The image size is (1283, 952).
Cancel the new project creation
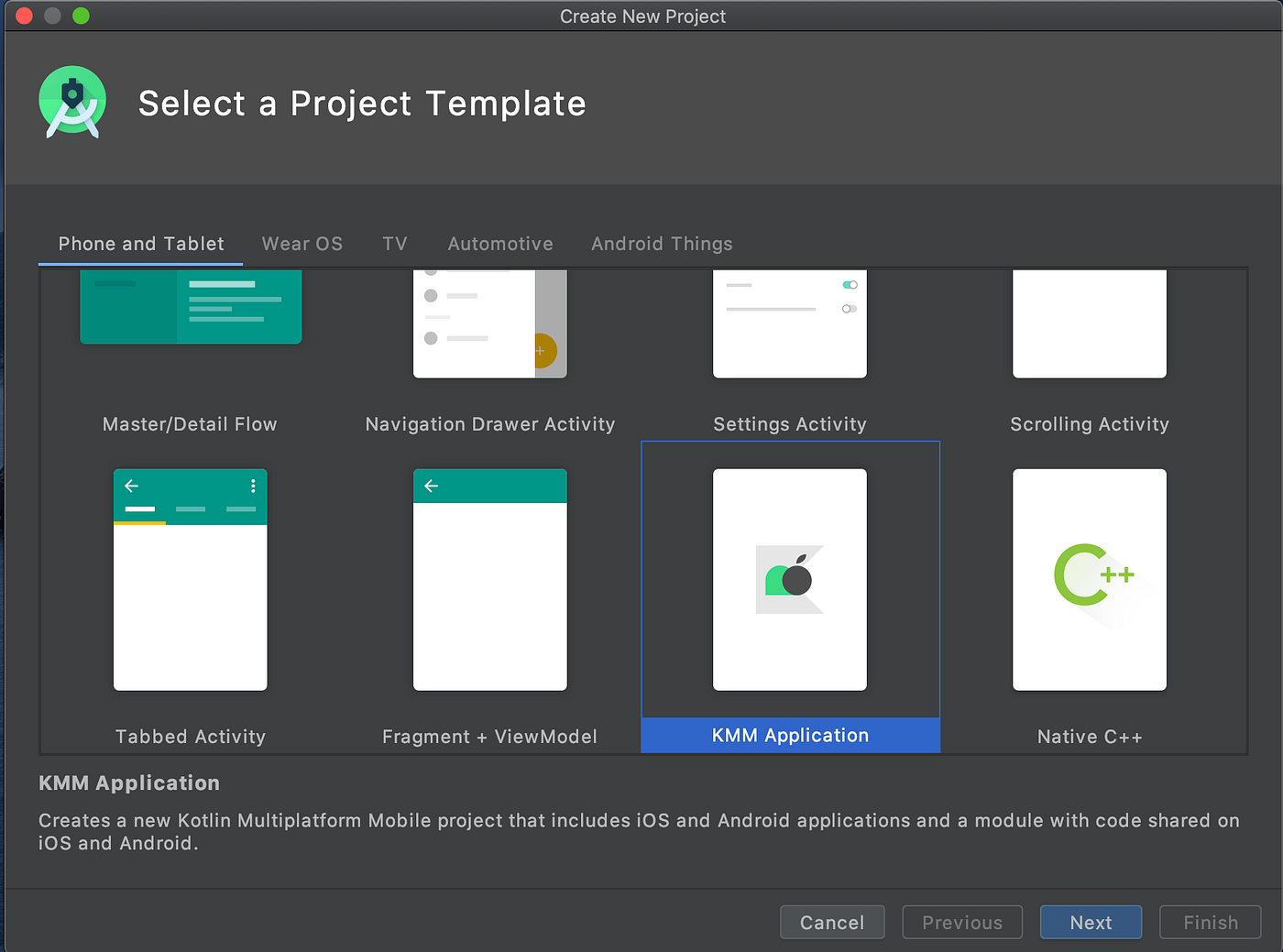[x=831, y=922]
